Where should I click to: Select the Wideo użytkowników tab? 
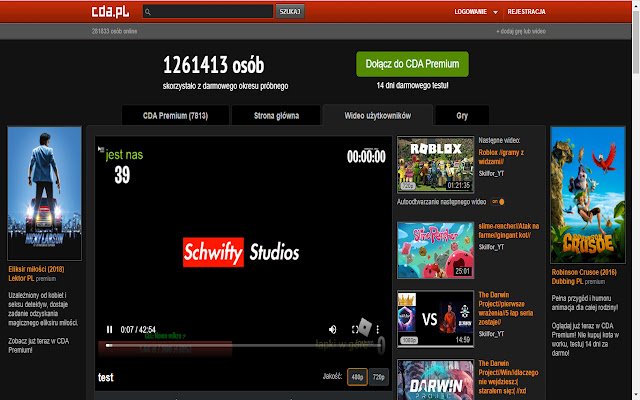click(378, 116)
